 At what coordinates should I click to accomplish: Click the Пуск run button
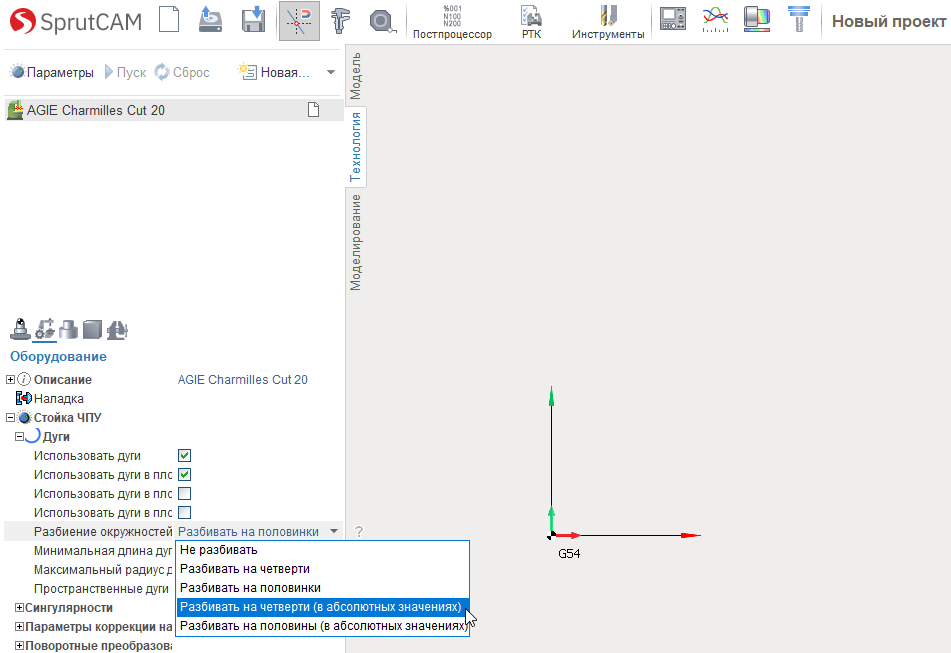[126, 72]
